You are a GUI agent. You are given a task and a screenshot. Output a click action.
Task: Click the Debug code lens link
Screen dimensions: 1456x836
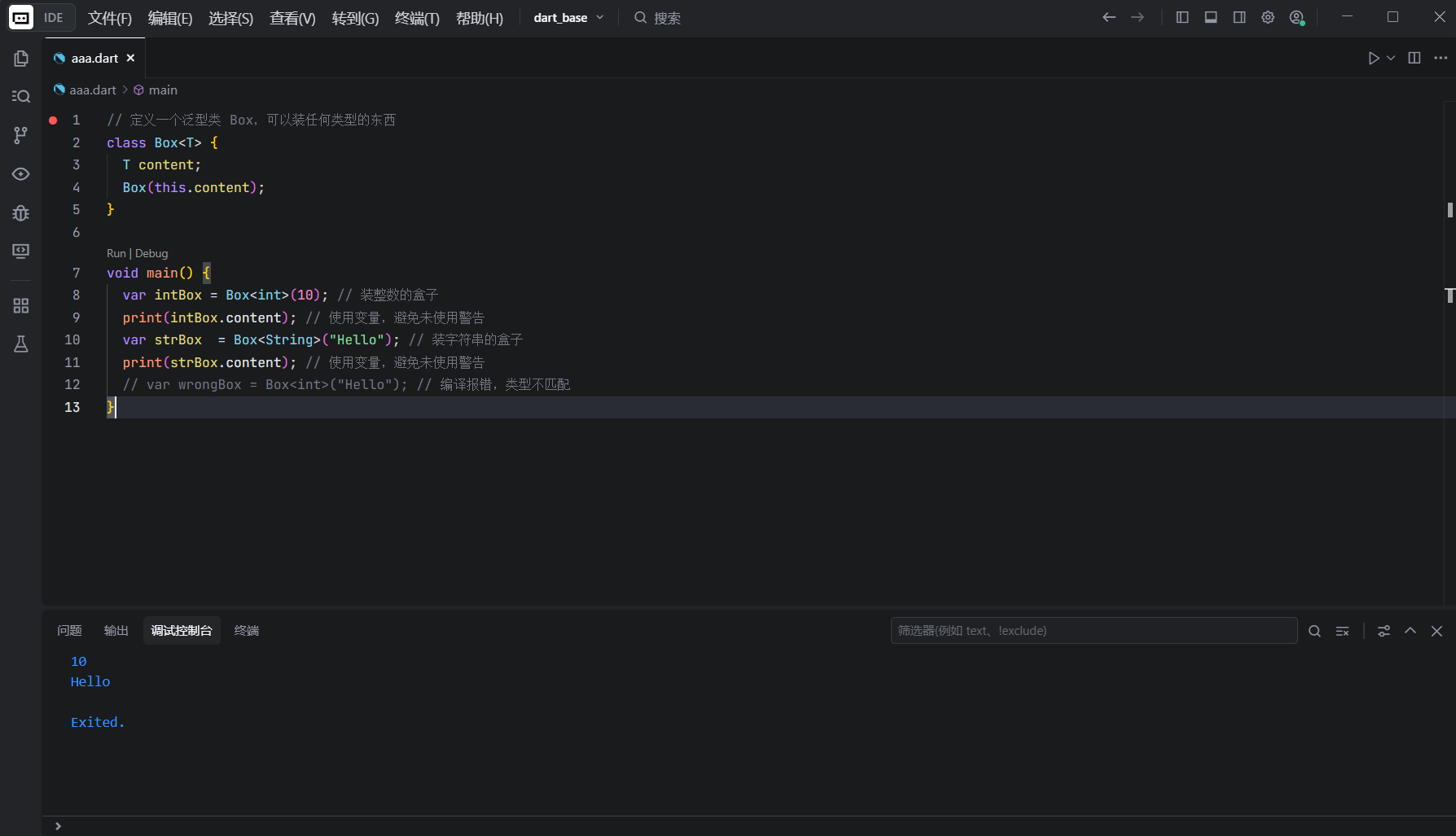click(151, 253)
